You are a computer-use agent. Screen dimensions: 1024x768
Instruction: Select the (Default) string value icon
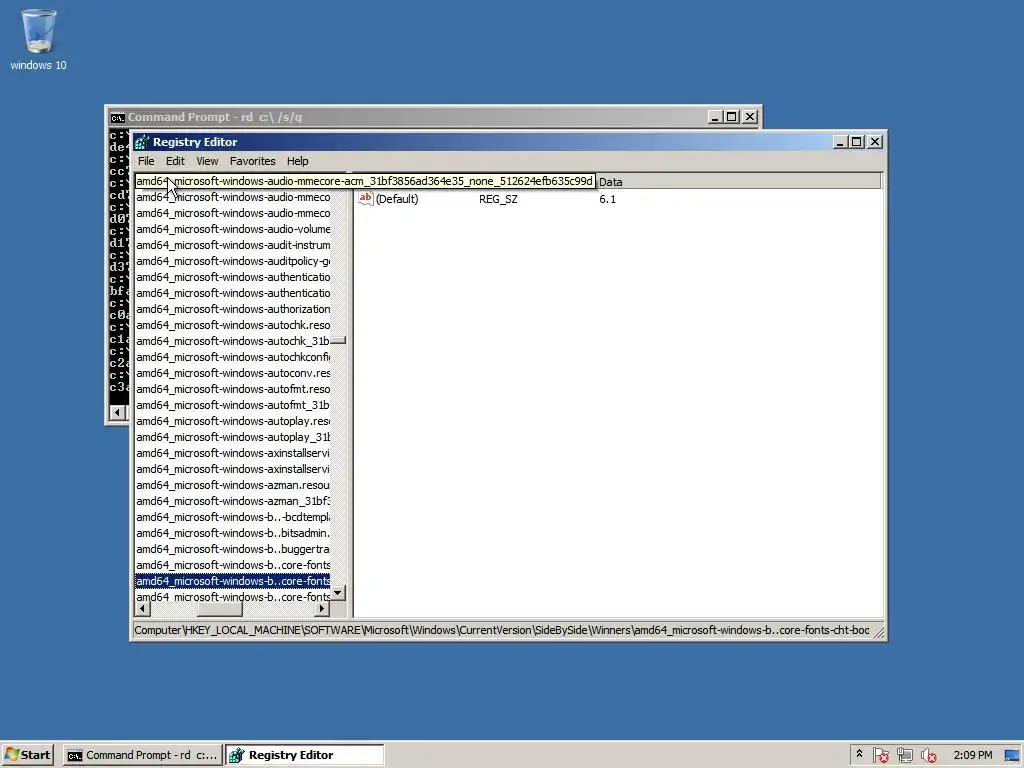[x=366, y=199]
